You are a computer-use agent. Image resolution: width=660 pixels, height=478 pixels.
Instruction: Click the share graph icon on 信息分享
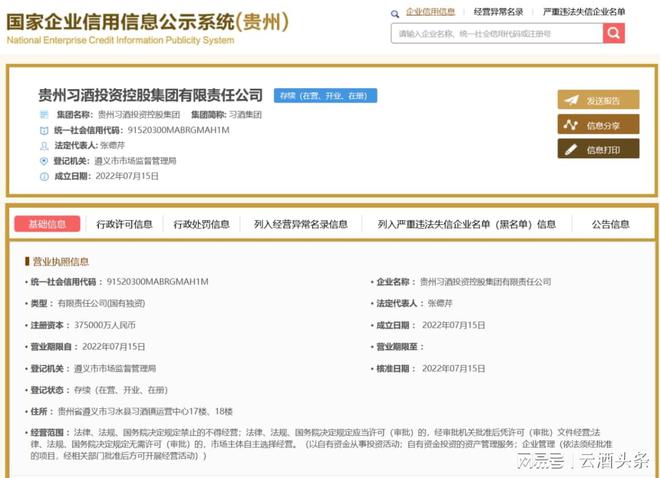(x=571, y=125)
